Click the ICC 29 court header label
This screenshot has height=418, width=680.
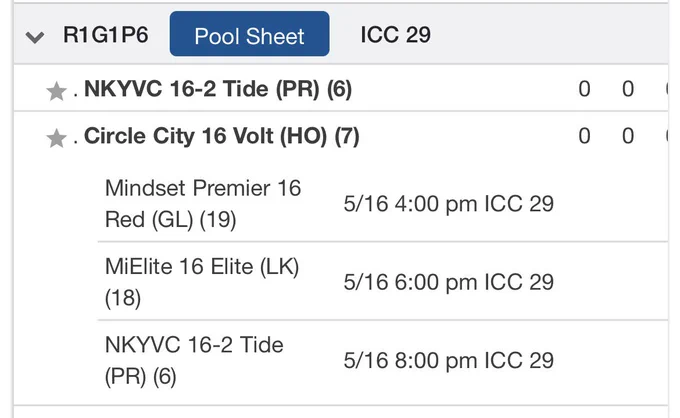pos(396,35)
